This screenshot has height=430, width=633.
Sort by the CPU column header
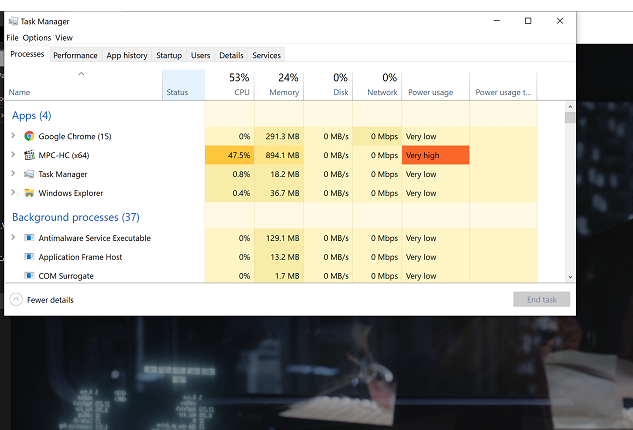click(230, 85)
